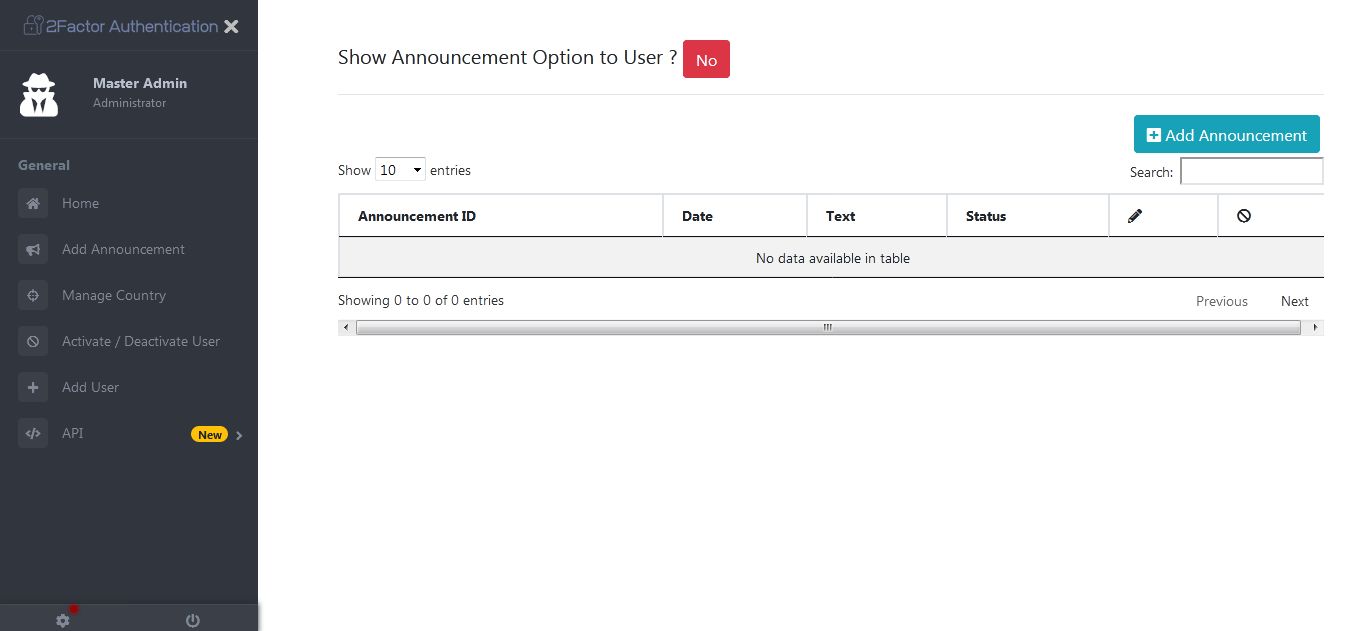Go to the Next page link

tap(1294, 301)
